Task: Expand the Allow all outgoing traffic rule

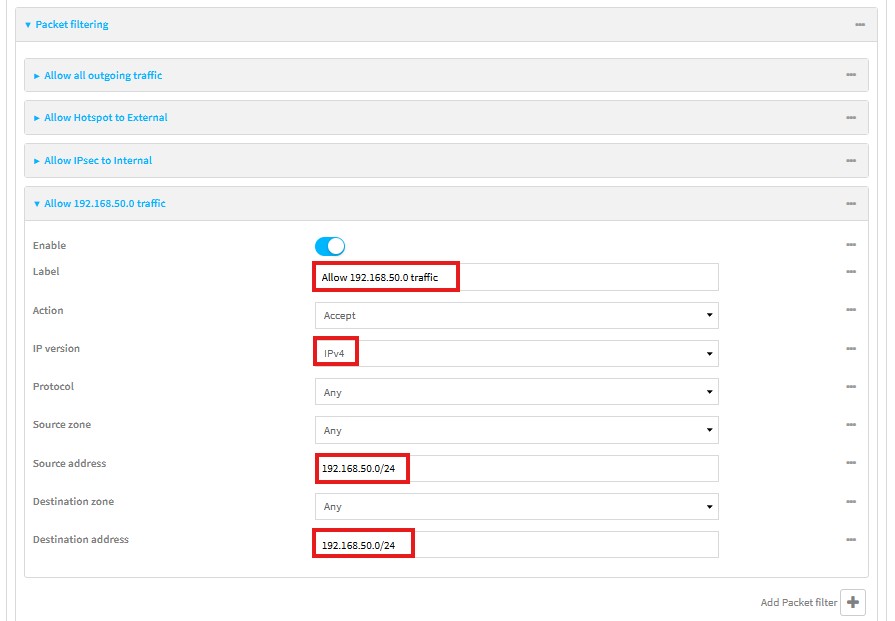Action: 103,76
